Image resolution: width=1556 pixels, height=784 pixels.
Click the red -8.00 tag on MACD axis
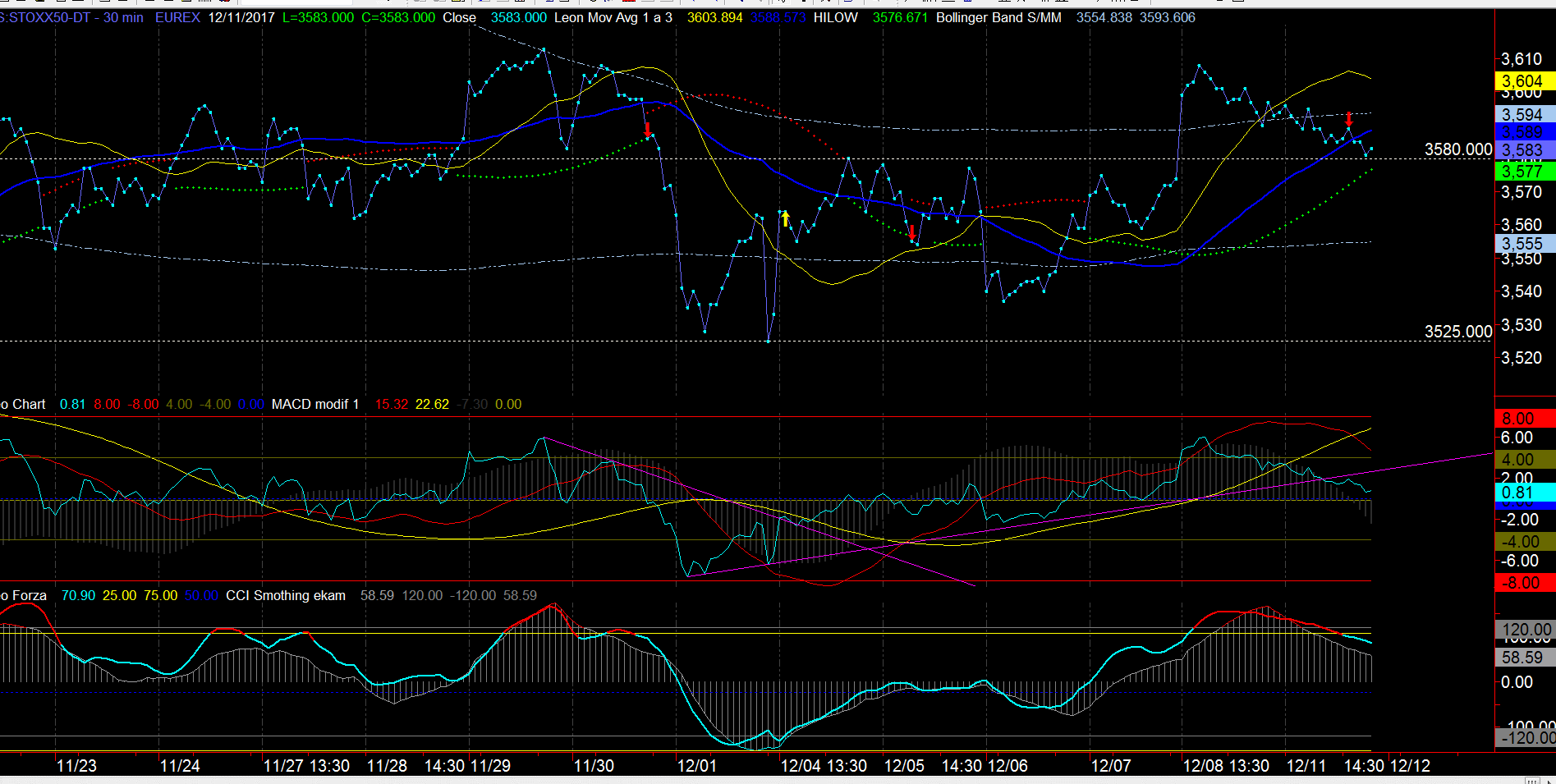point(1525,583)
